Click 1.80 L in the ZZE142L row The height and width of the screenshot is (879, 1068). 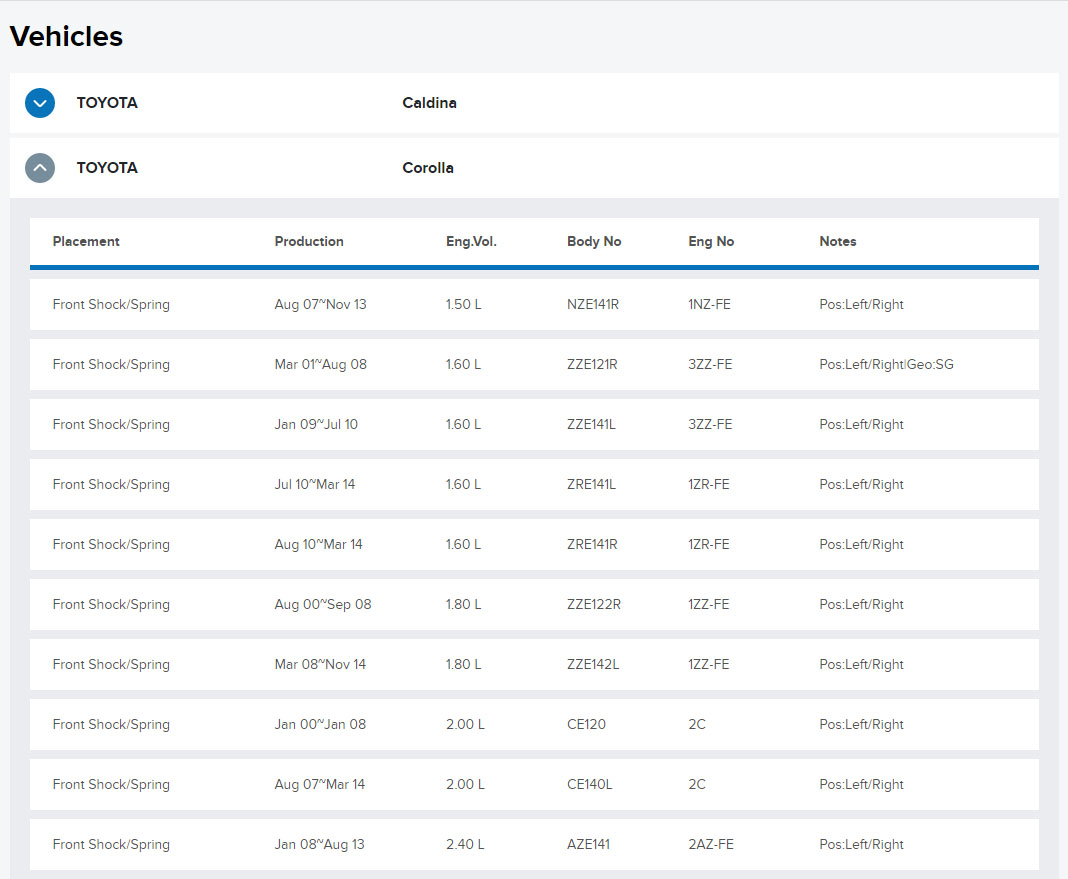(463, 664)
